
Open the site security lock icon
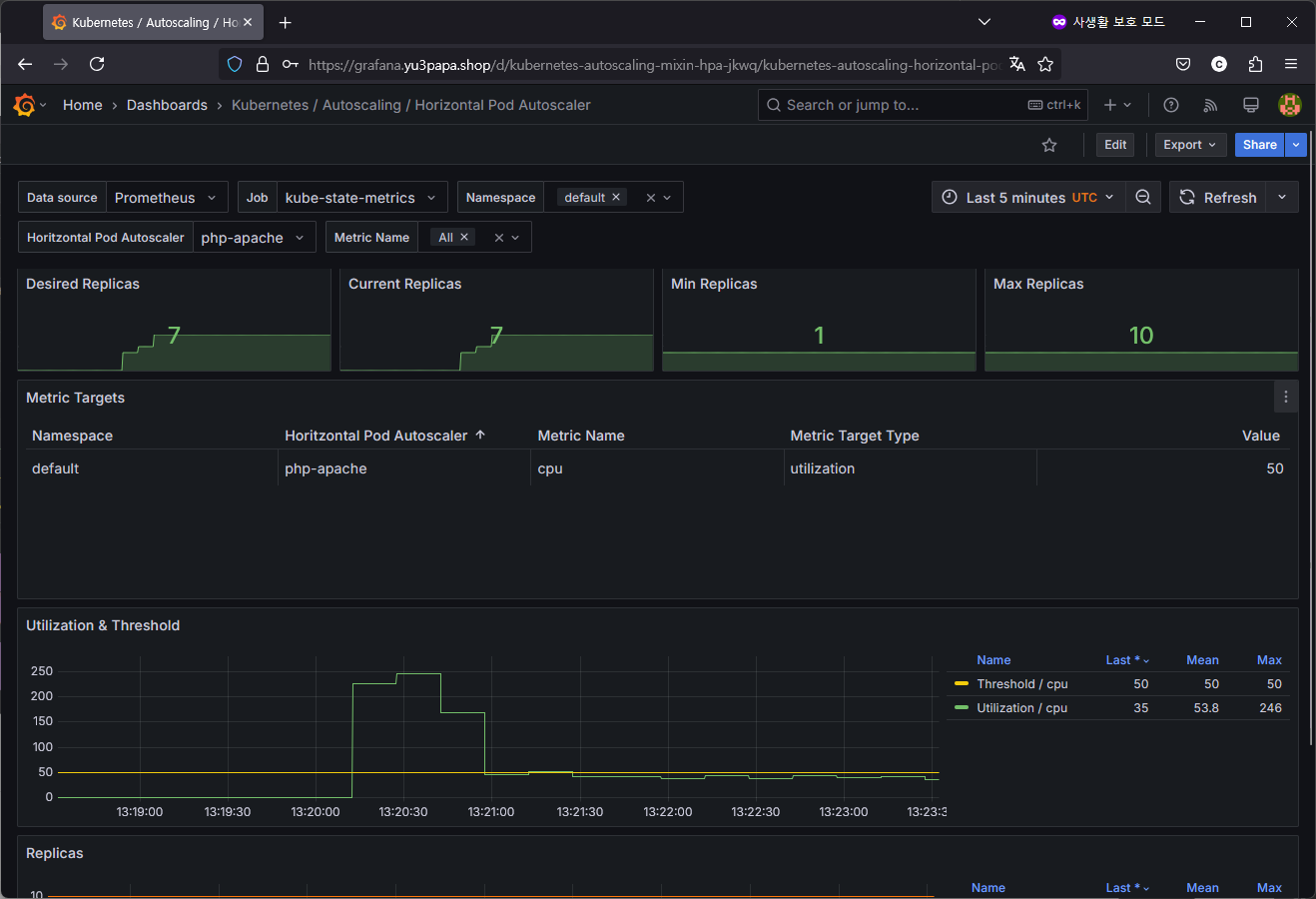[263, 64]
